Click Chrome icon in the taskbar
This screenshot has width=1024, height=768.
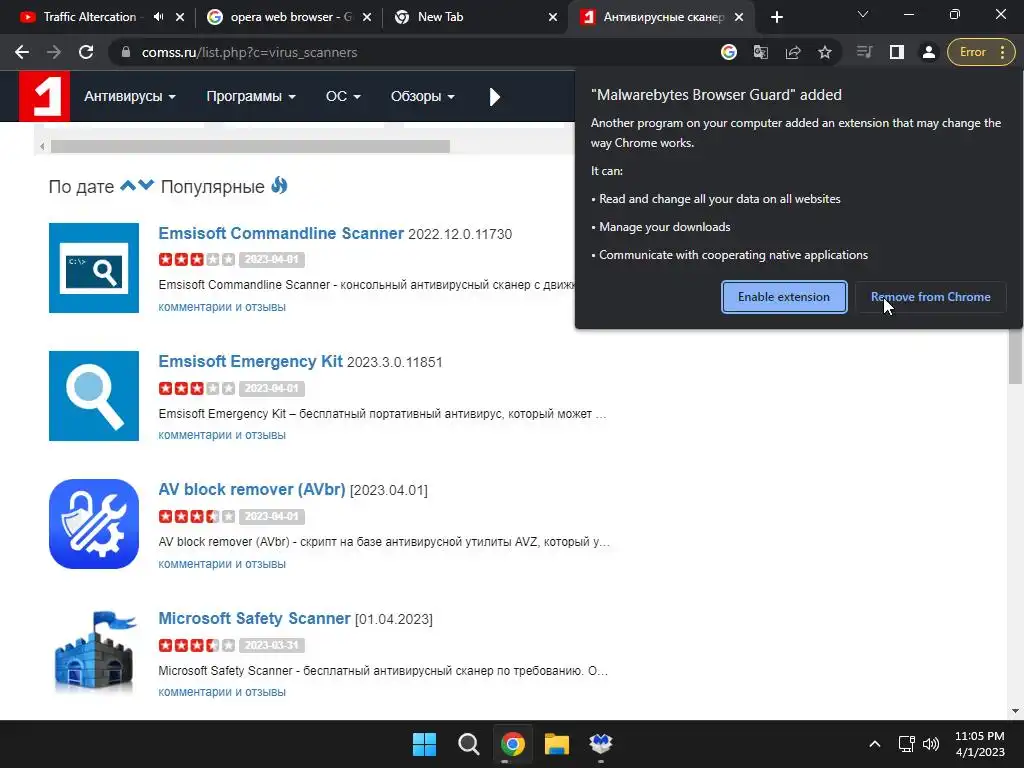tap(513, 744)
